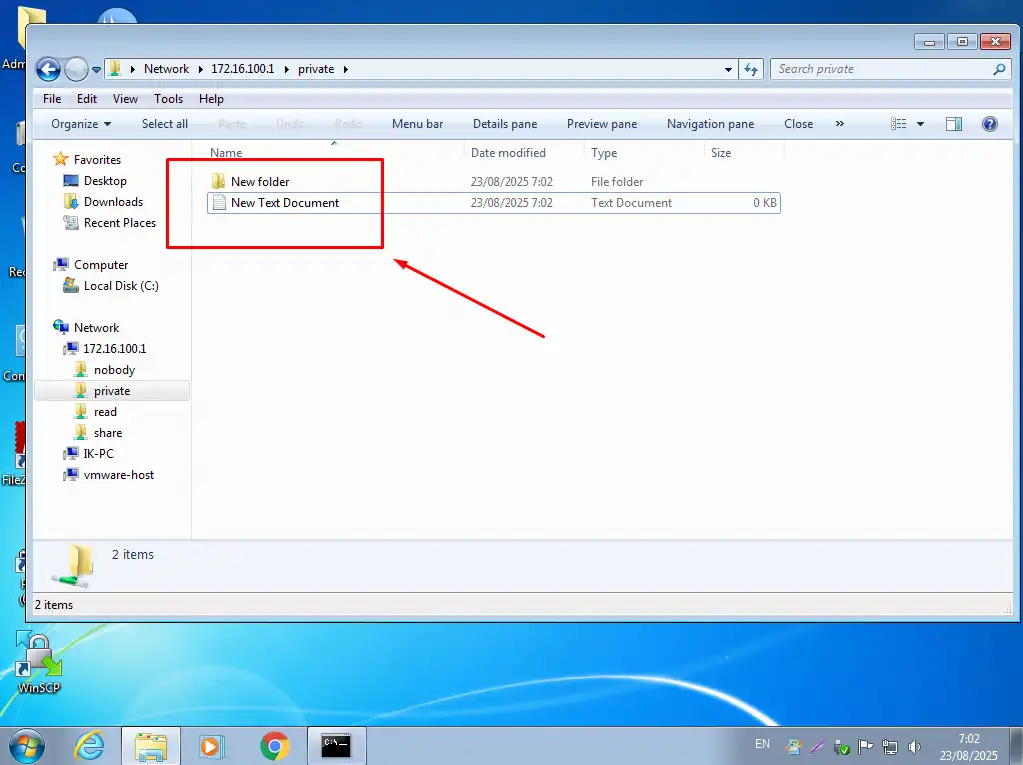Viewport: 1023px width, 765px height.
Task: Click the Windows Start orb
Action: tap(27, 745)
